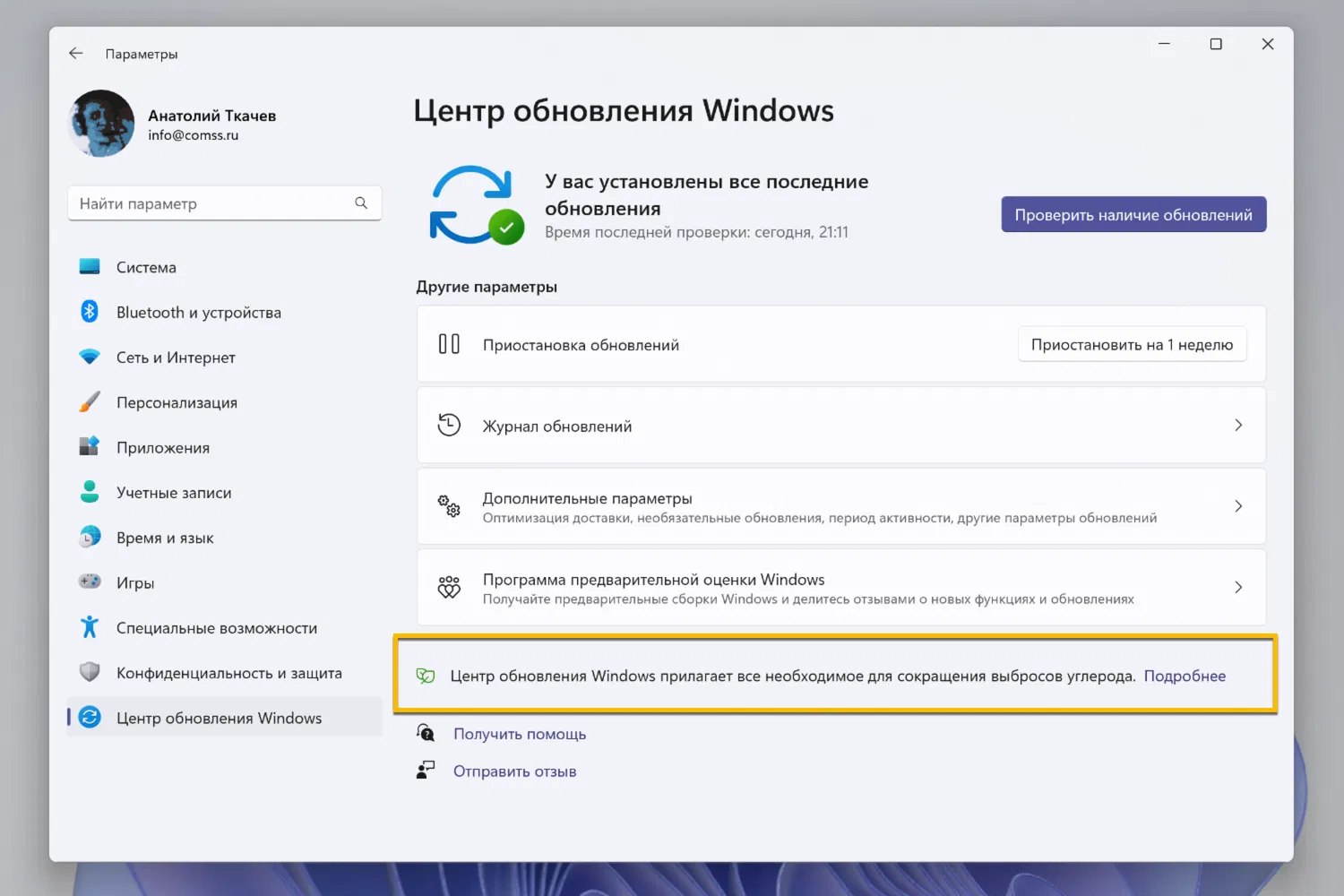Click the back arrow icon

pyautogui.click(x=76, y=54)
